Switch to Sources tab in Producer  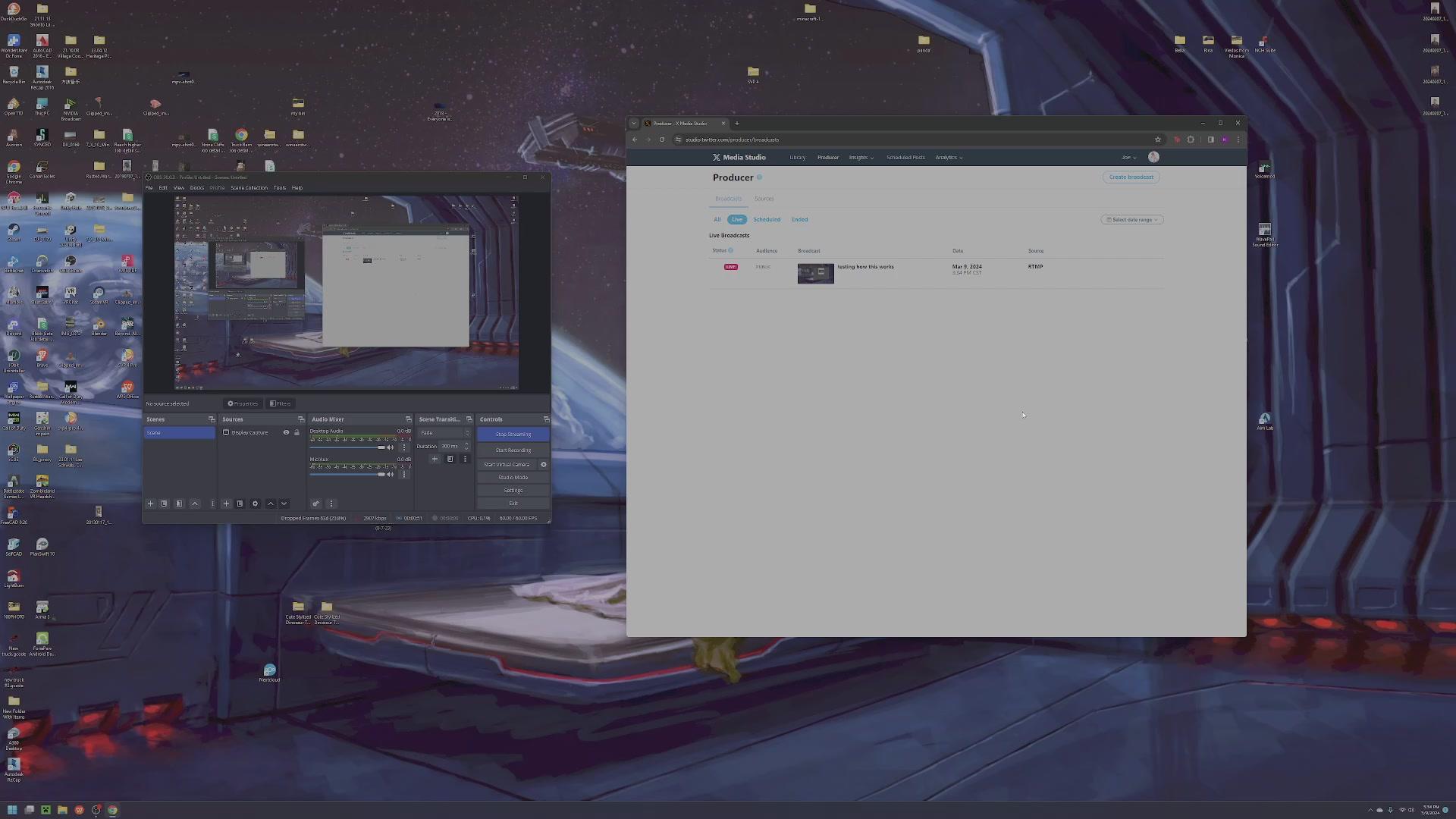764,199
